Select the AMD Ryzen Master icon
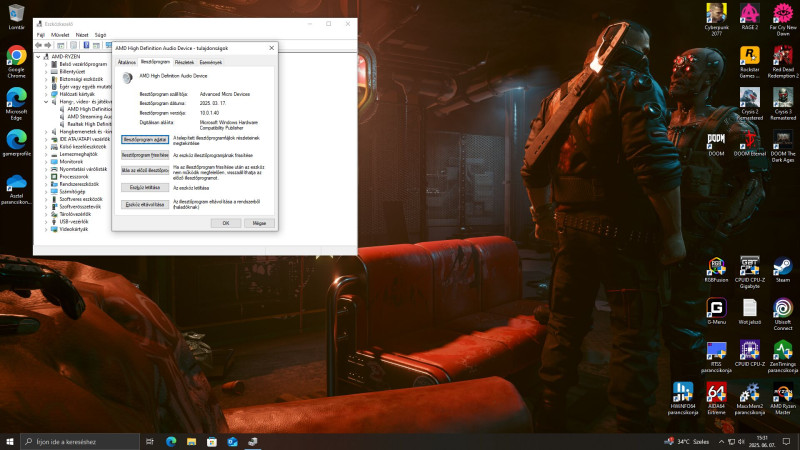 point(783,398)
